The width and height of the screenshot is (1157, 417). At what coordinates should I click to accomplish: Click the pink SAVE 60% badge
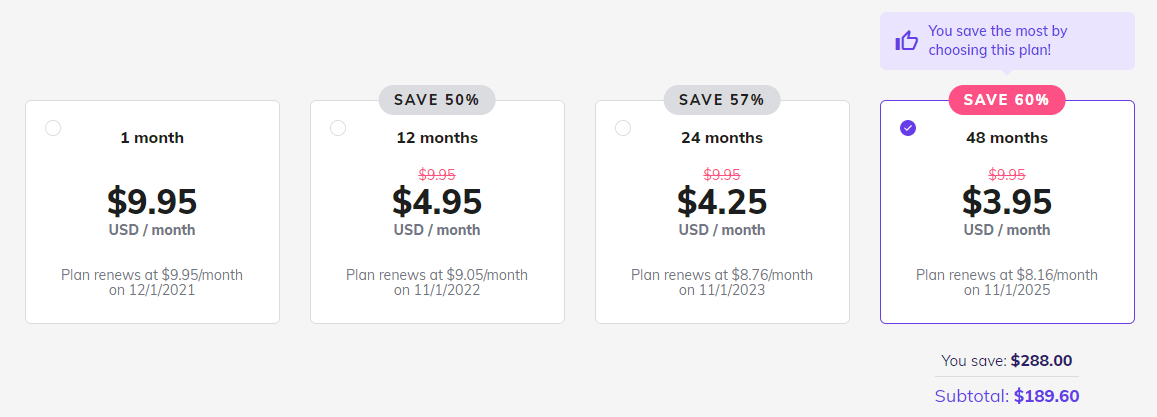1007,100
